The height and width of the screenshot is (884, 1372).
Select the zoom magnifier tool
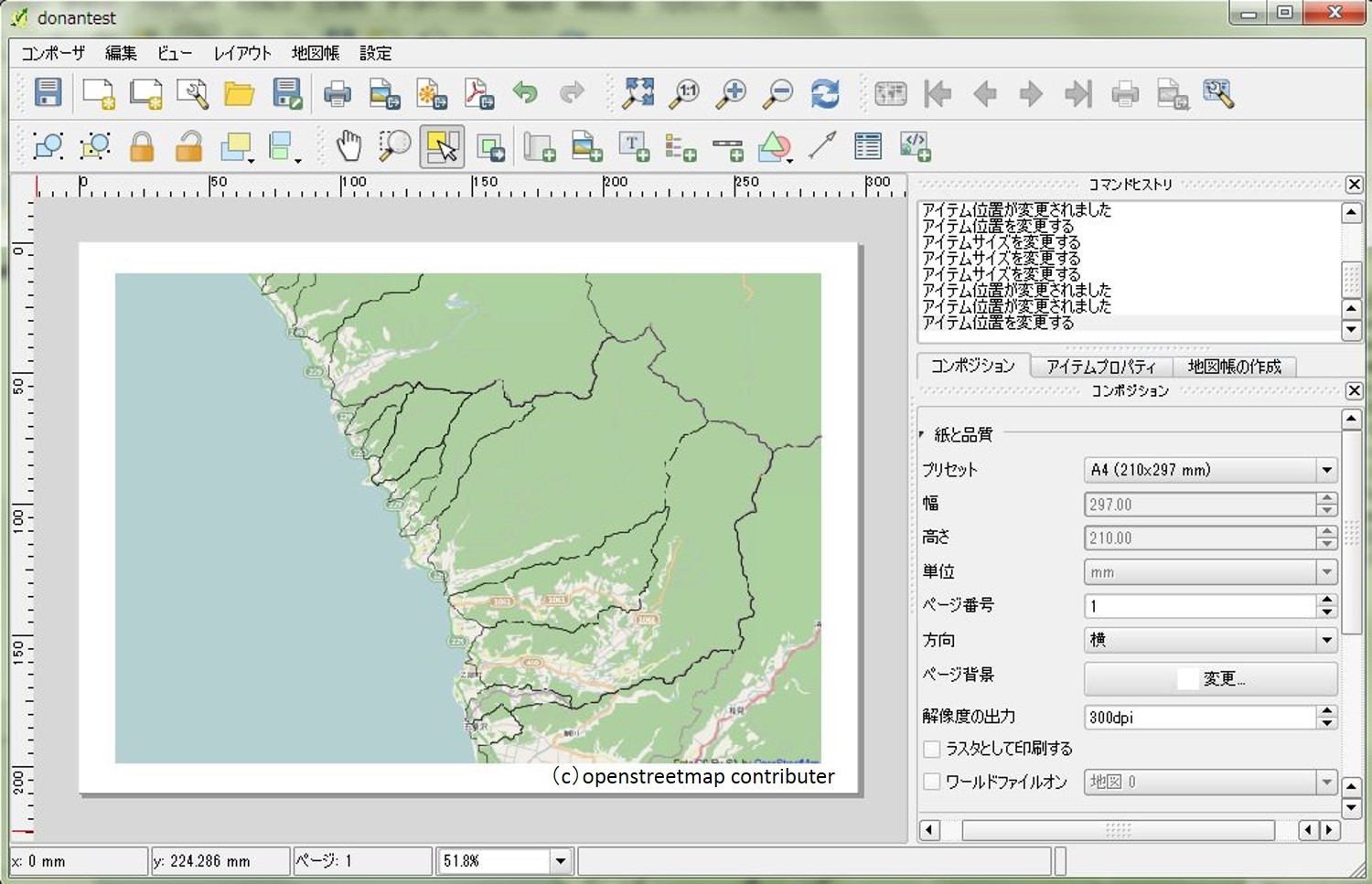[395, 146]
